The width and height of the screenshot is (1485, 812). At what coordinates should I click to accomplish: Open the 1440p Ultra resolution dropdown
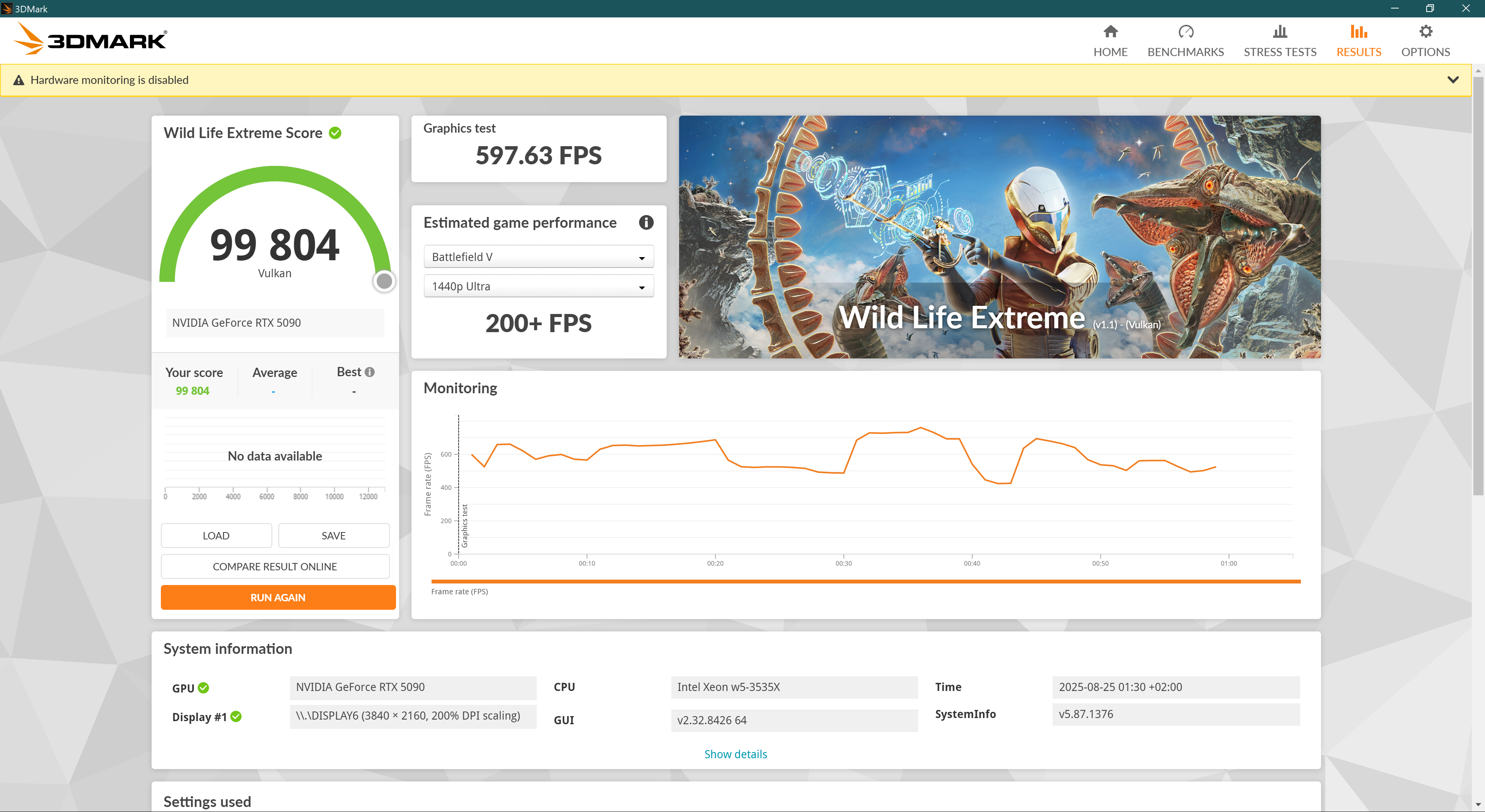[x=538, y=287]
